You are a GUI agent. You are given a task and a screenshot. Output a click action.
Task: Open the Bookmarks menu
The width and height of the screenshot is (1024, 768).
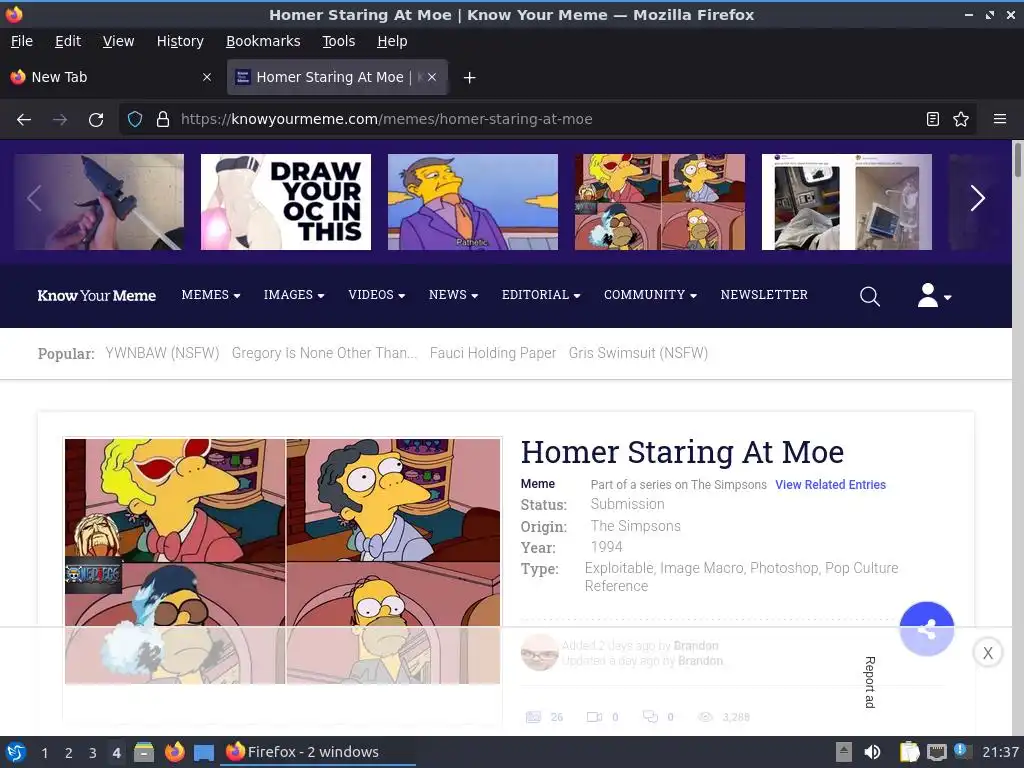click(263, 41)
